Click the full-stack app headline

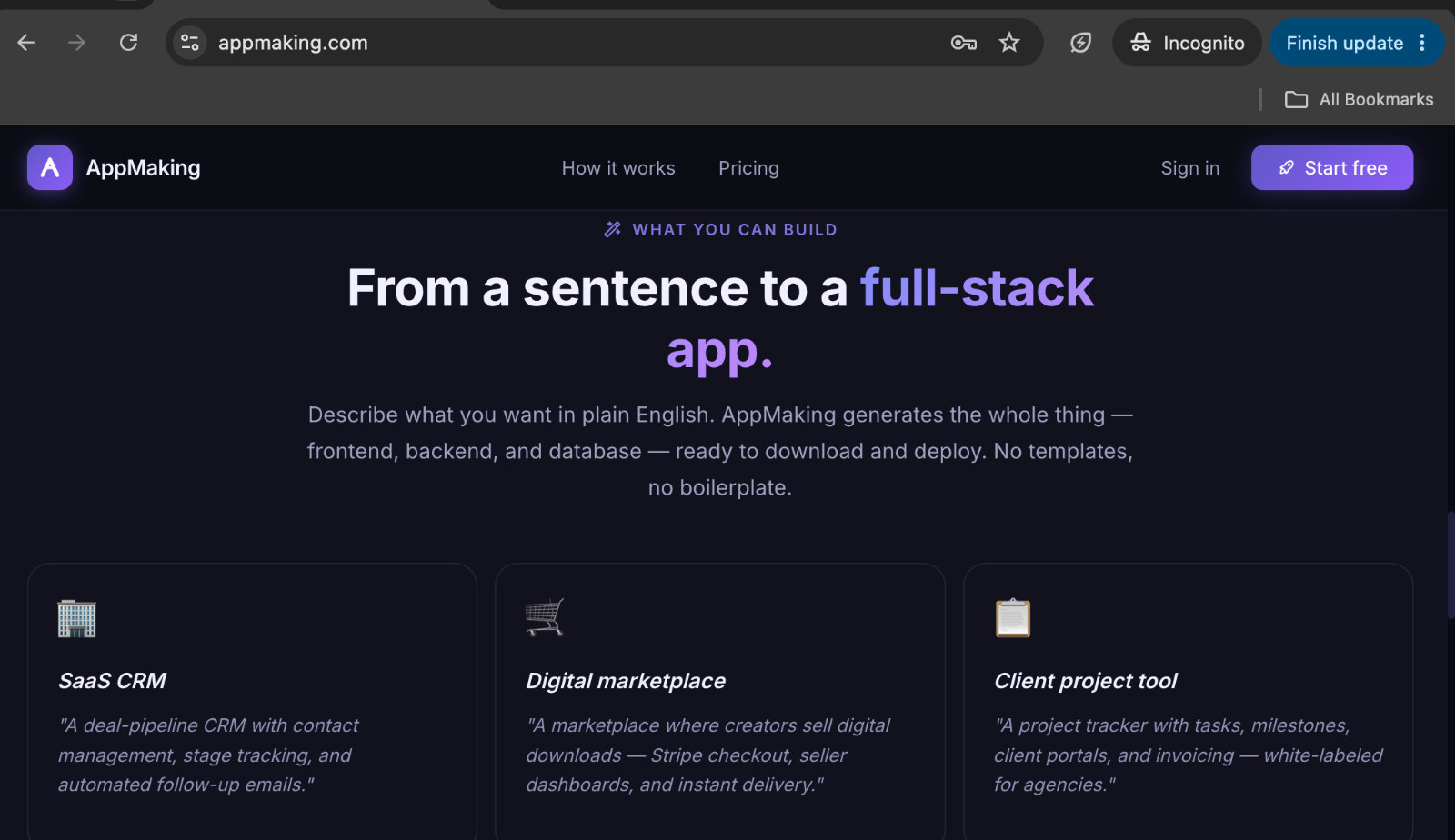[720, 319]
